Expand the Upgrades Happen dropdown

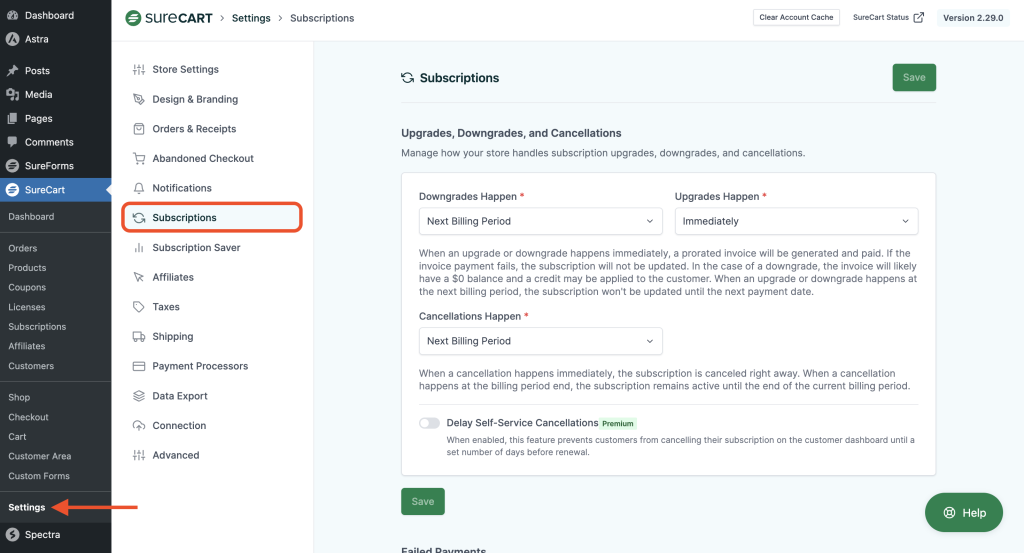796,221
